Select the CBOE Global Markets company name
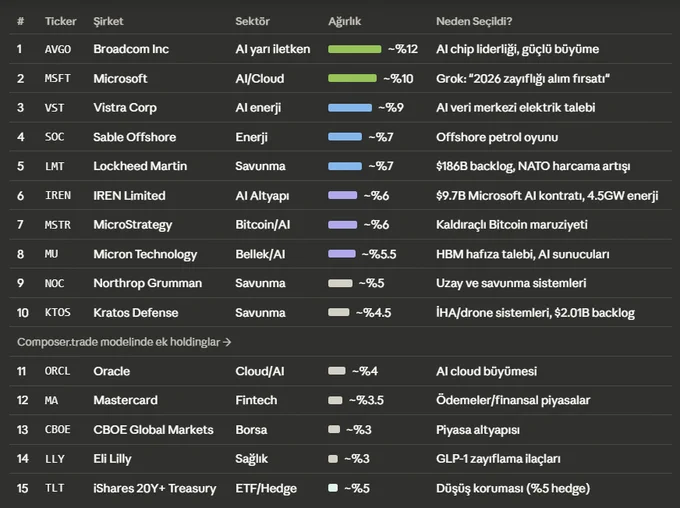 153,430
